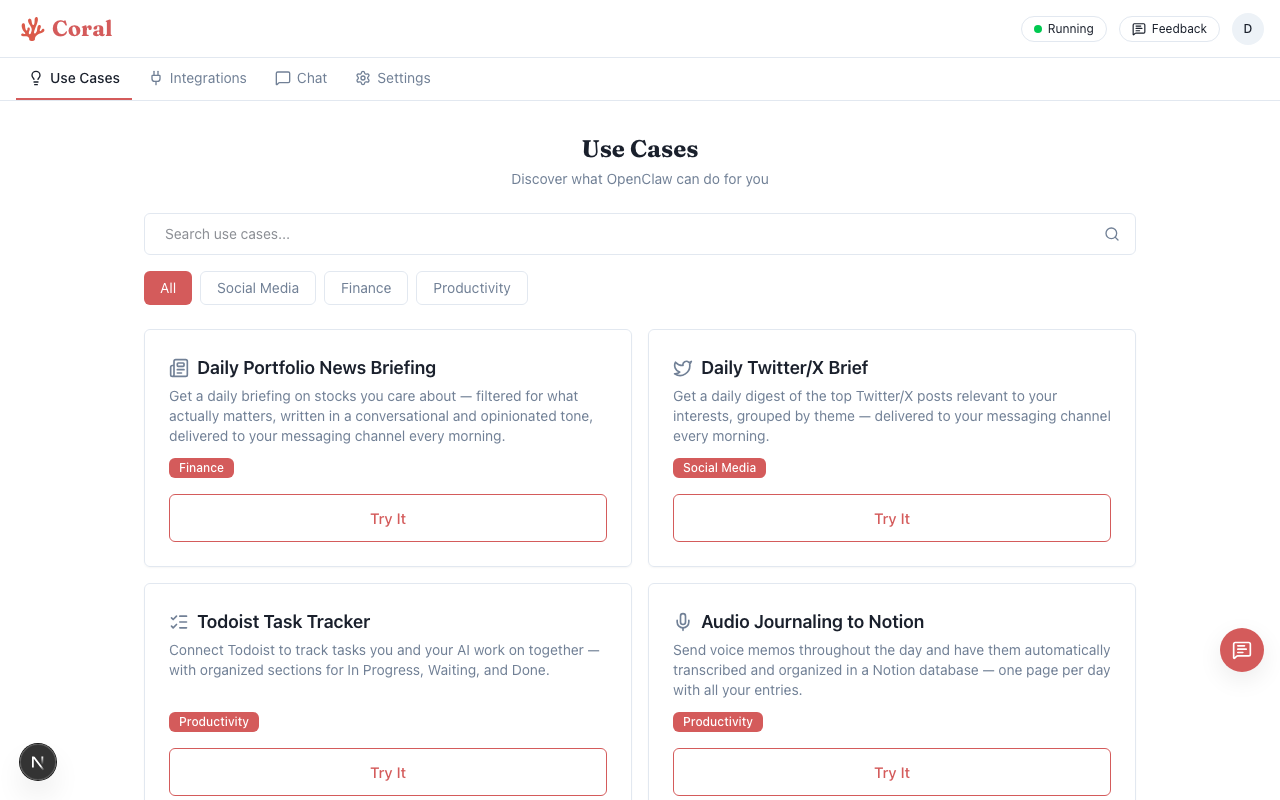Image resolution: width=1280 pixels, height=800 pixels.
Task: Click the newspaper icon on Daily Portfolio News Briefing
Action: [180, 367]
